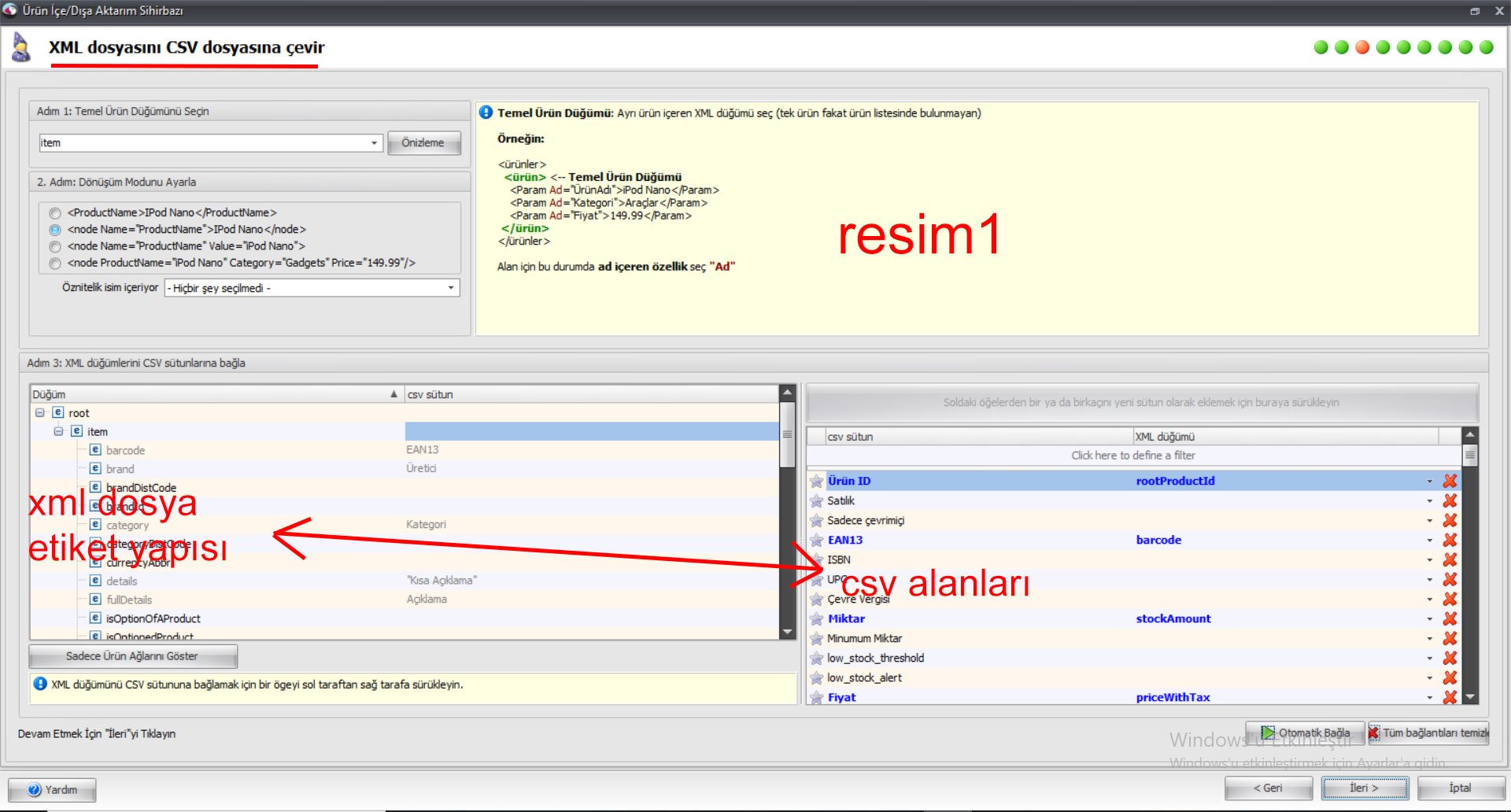This screenshot has width=1511, height=812.
Task: Click the star beside low_stock_alert
Action: (816, 677)
